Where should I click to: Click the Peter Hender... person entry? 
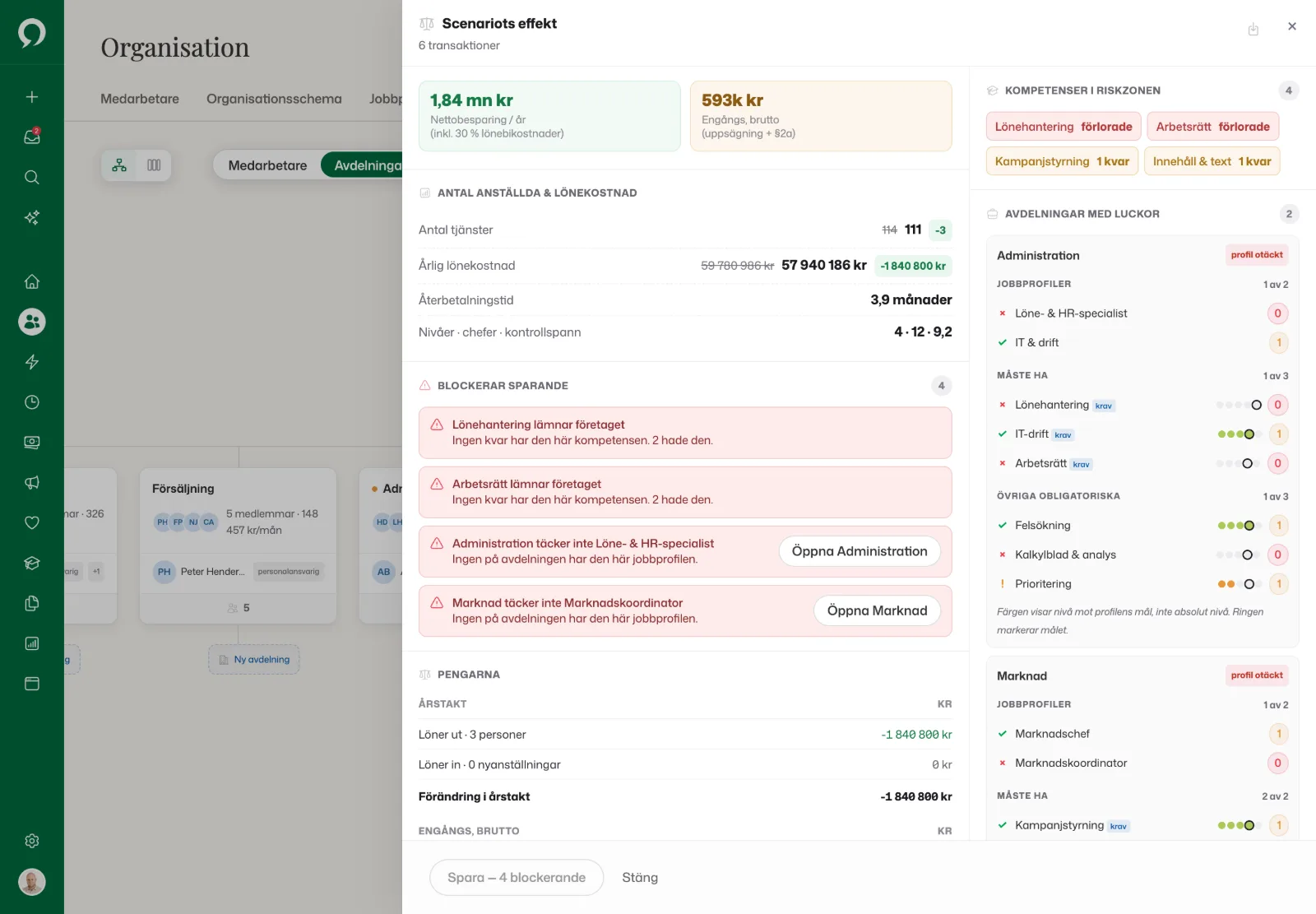click(x=239, y=572)
